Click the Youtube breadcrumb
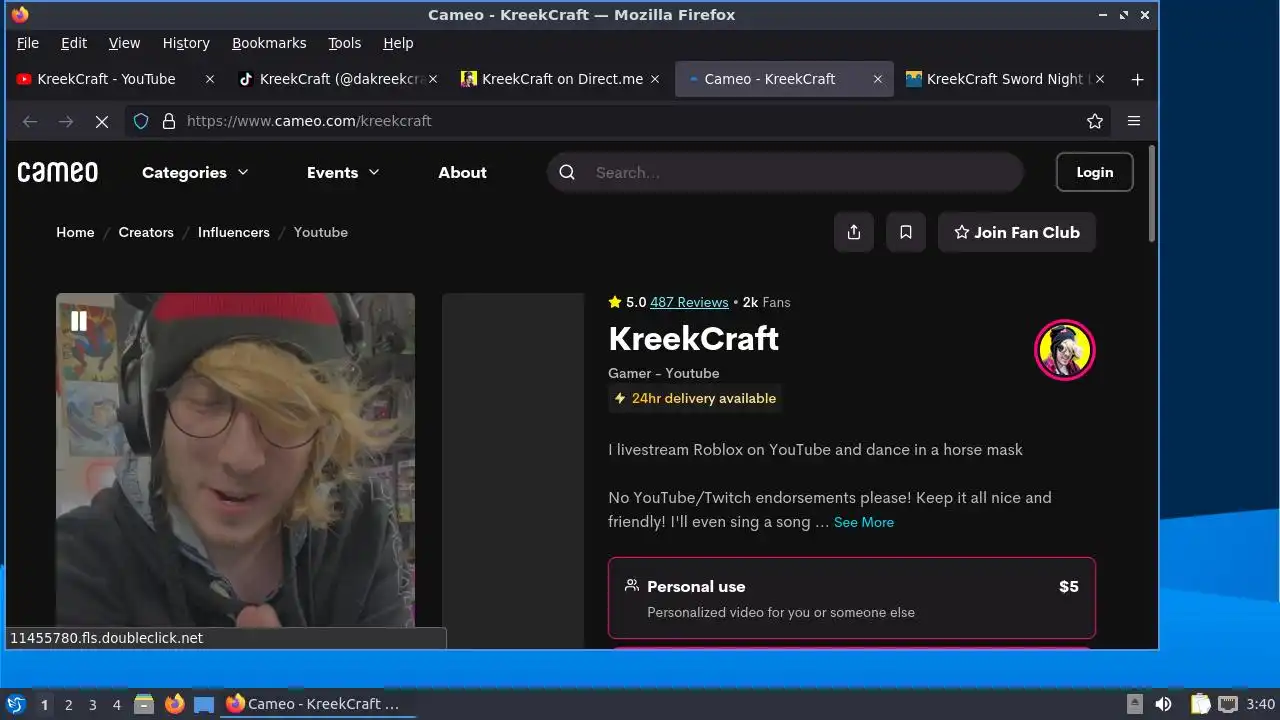 (321, 232)
